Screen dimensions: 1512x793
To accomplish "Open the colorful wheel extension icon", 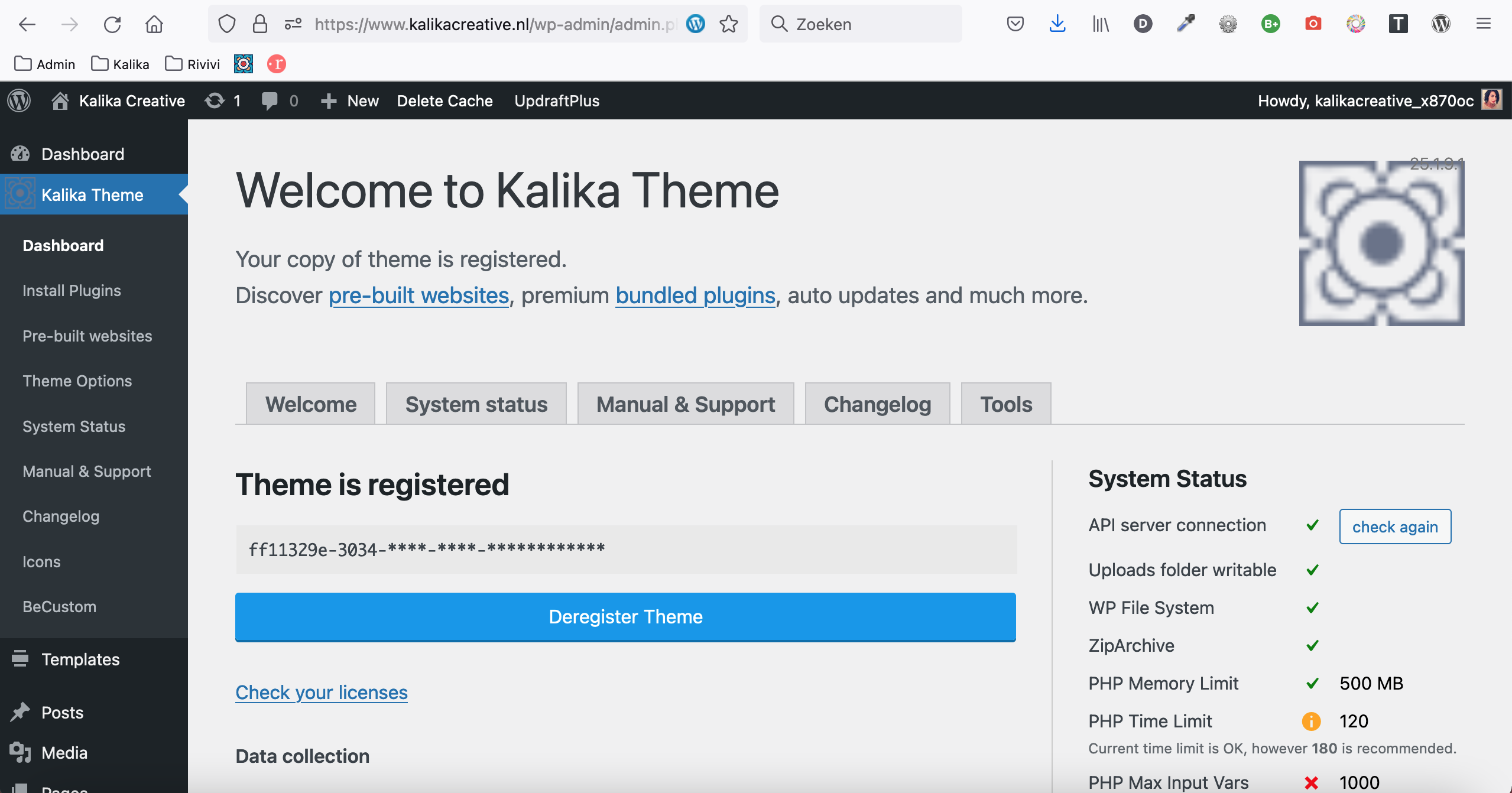I will pyautogui.click(x=1356, y=24).
